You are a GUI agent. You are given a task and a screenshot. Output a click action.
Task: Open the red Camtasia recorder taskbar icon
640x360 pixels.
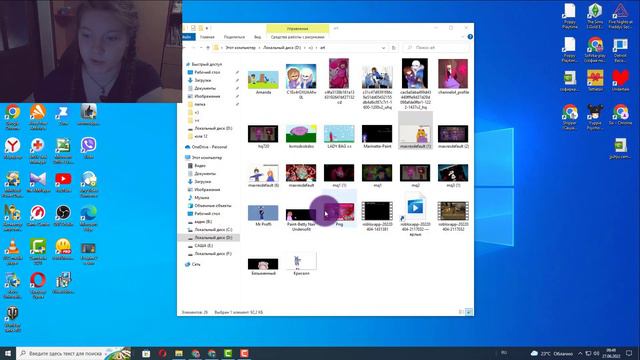tap(244, 353)
